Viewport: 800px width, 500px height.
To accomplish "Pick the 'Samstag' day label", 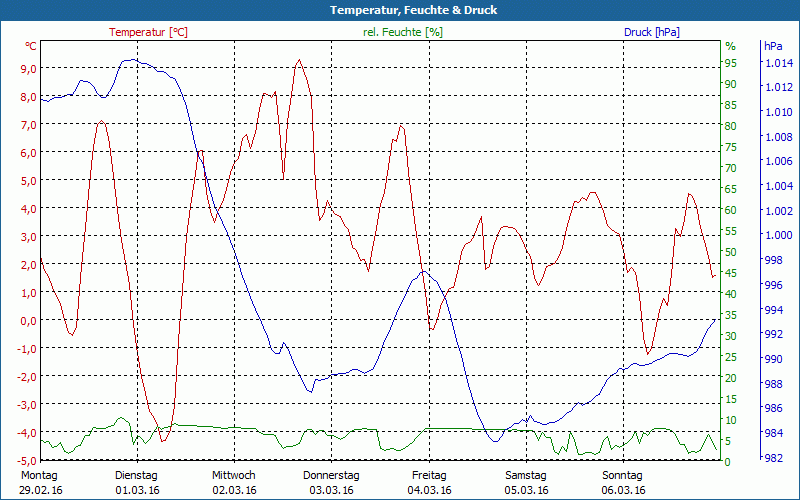I will tap(526, 475).
